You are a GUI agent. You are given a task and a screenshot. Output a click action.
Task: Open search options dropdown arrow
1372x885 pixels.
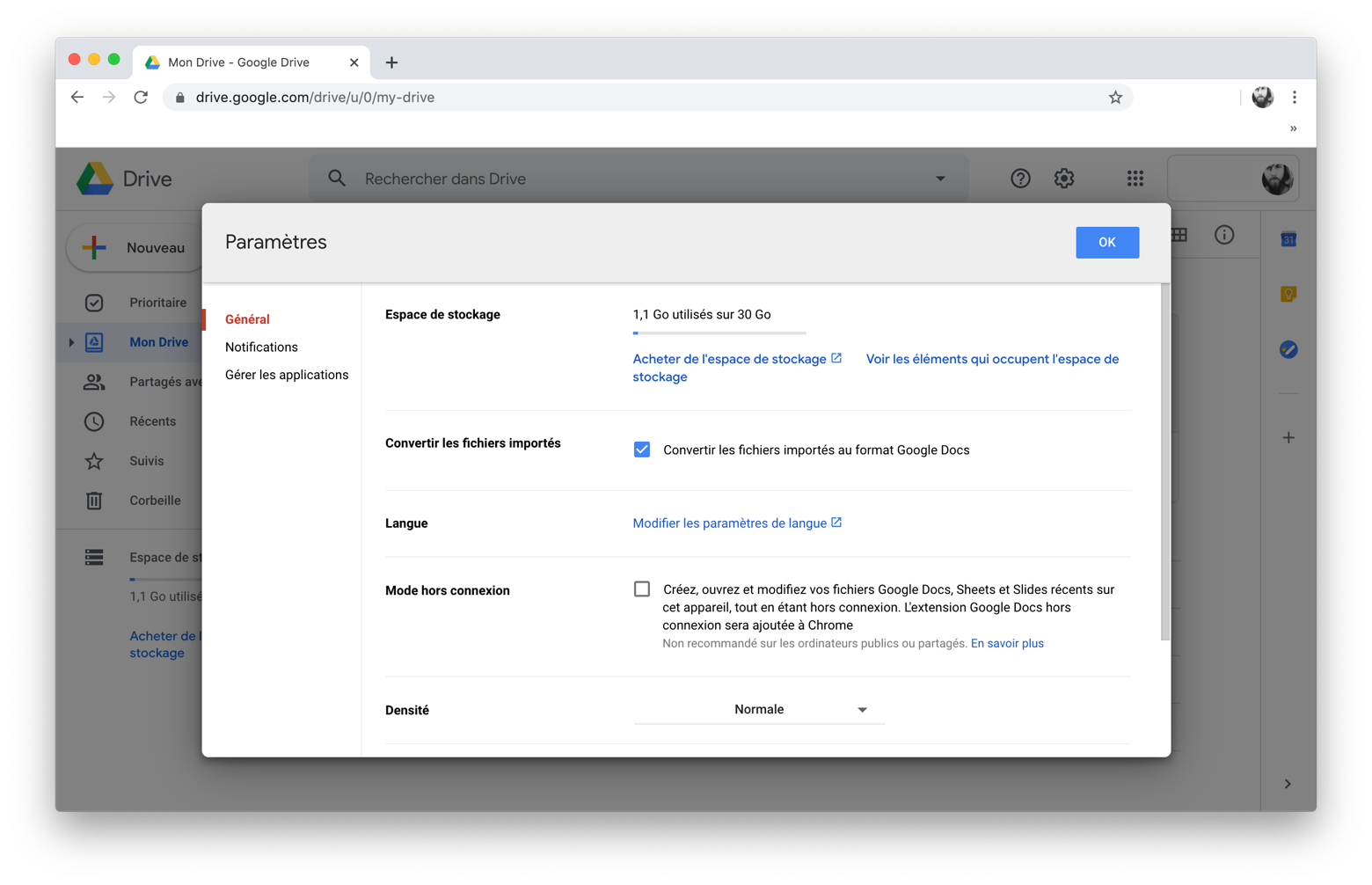940,179
